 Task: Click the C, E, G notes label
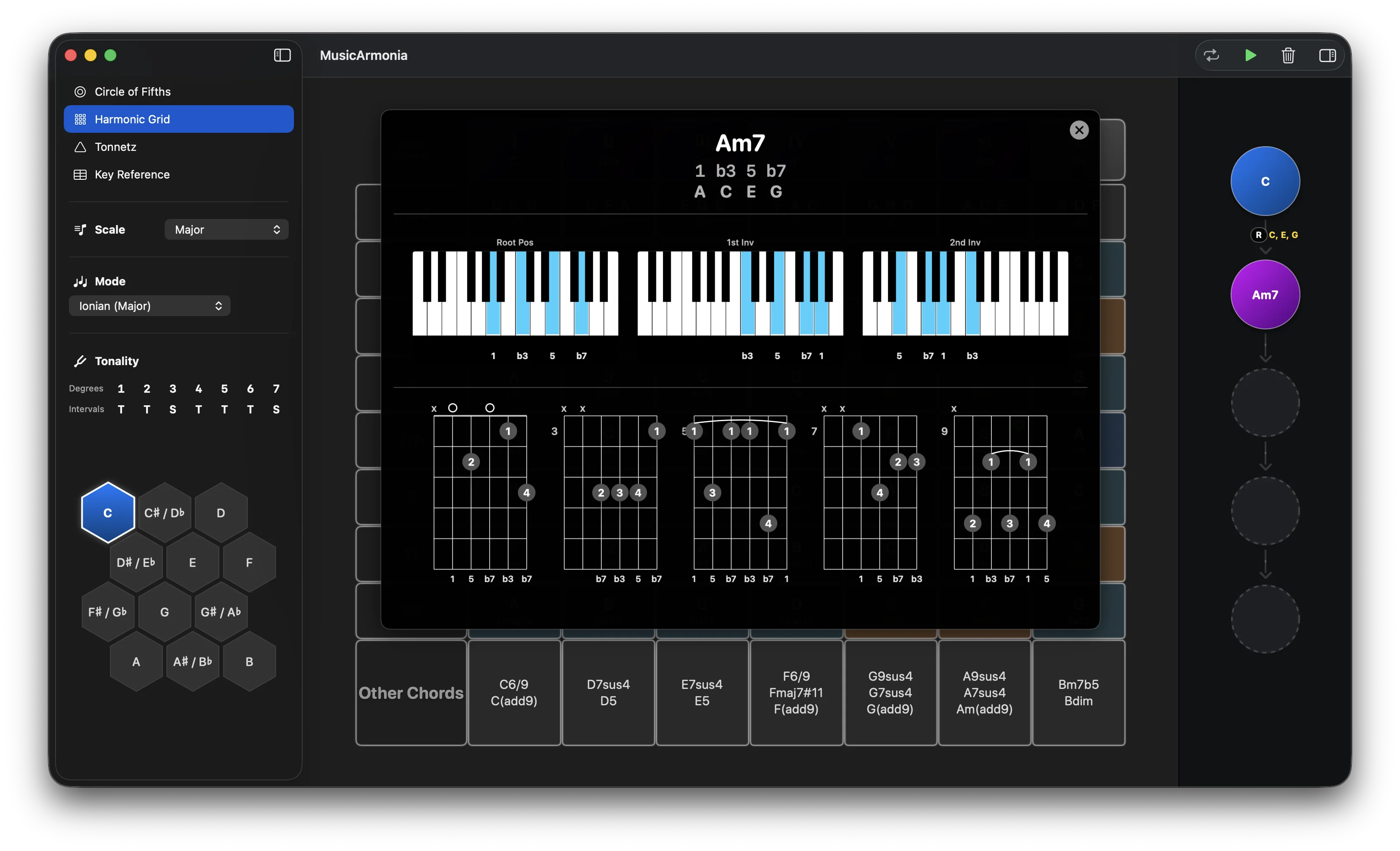click(1283, 235)
